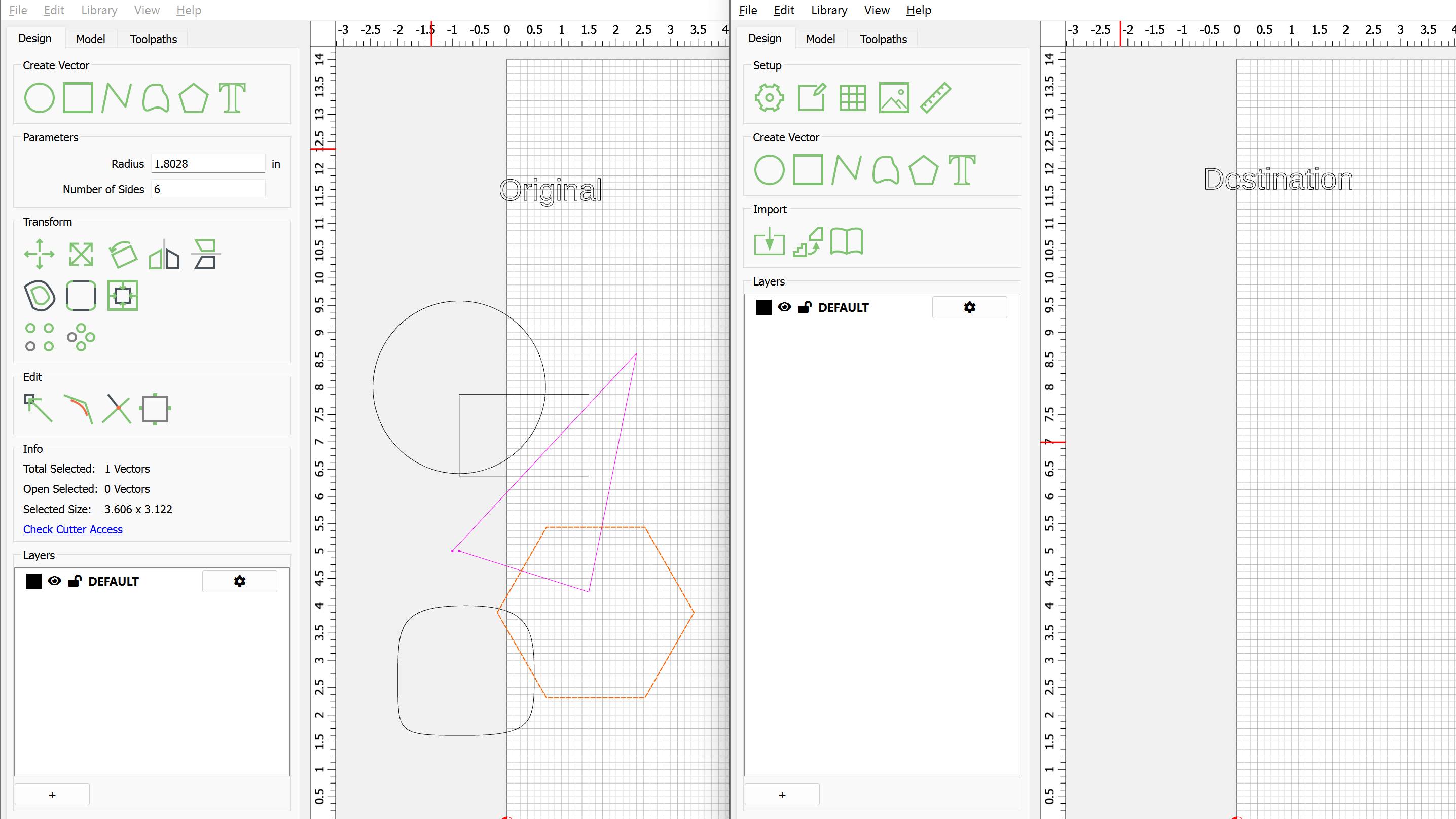
Task: Open DEFAULT layer settings in left window
Action: [240, 581]
